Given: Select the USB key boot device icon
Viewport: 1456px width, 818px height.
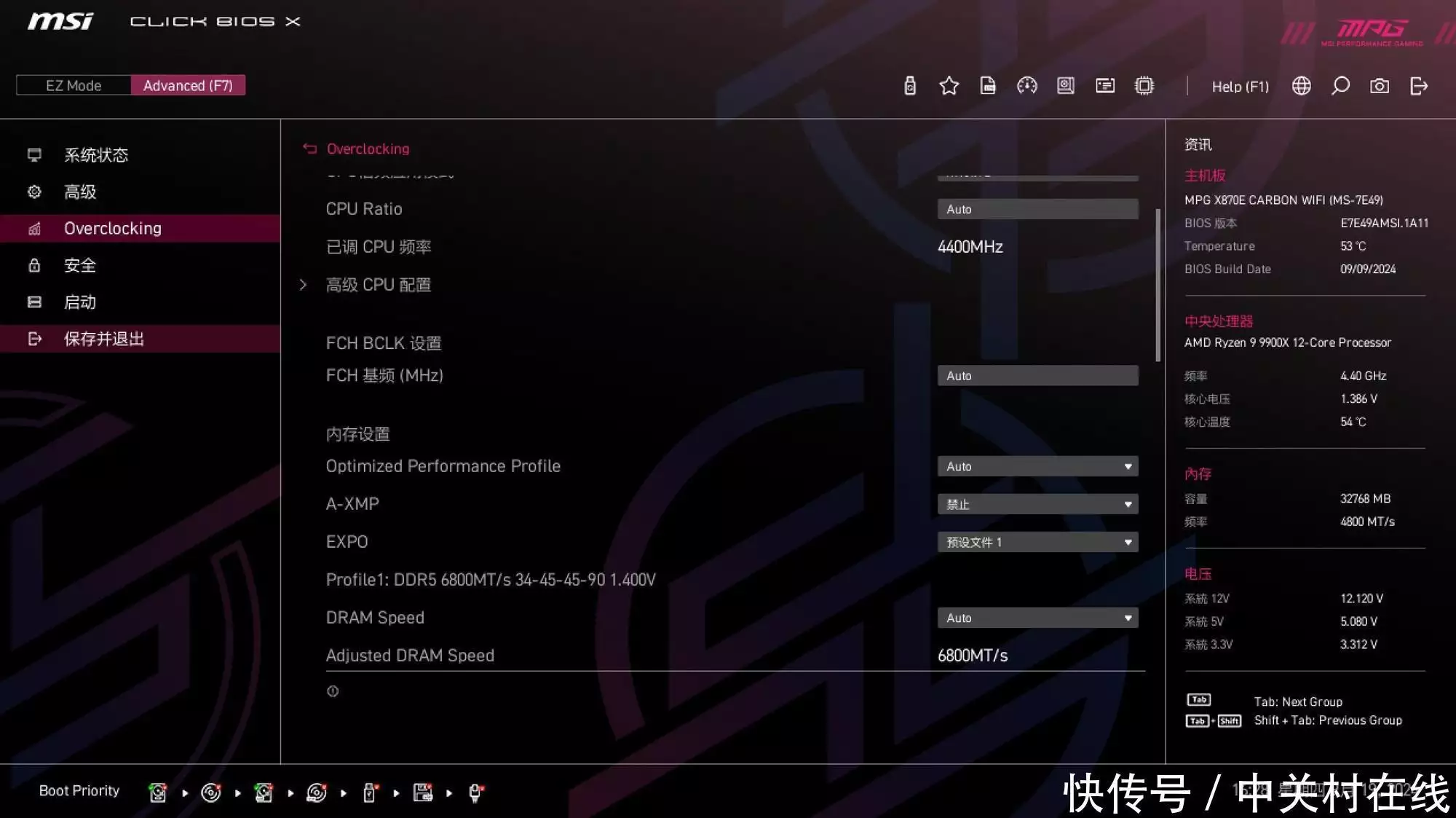Looking at the screenshot, I should pos(369,792).
